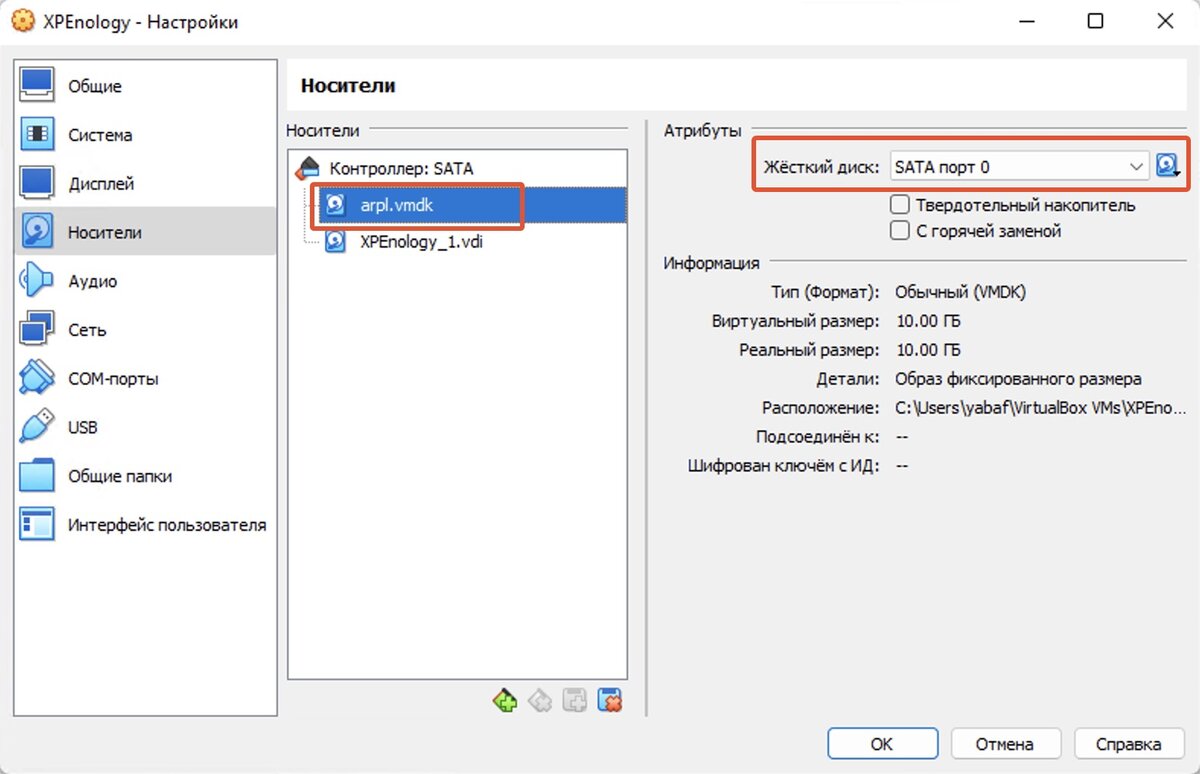
Task: Click the Общие monitor icon
Action: pyautogui.click(x=37, y=86)
